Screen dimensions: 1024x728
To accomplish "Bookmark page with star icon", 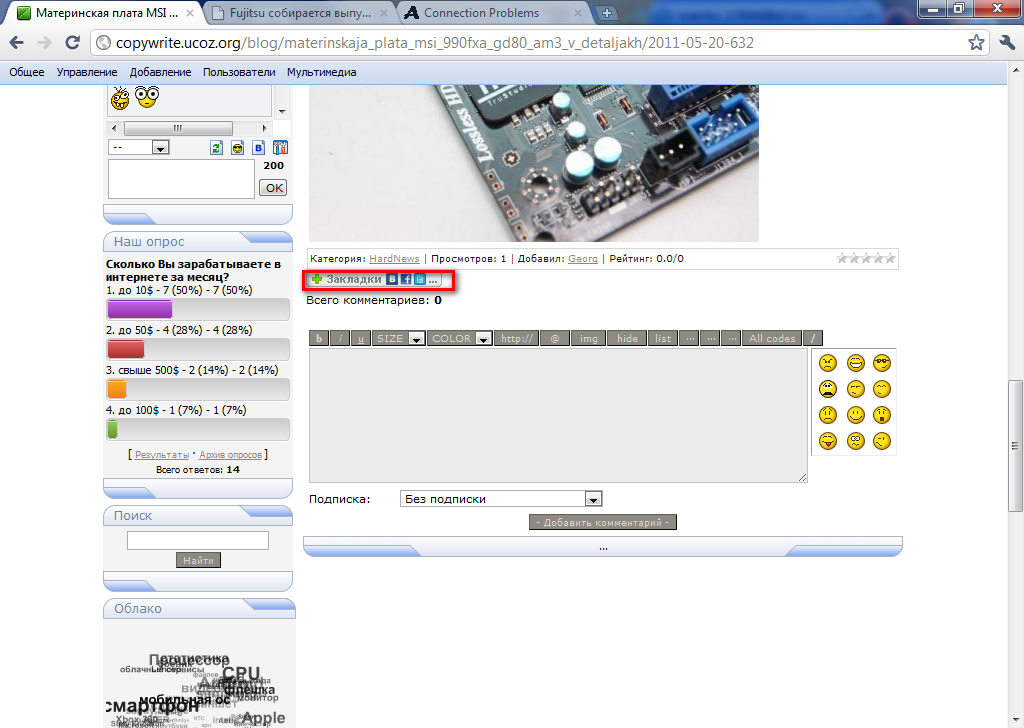I will (x=976, y=43).
